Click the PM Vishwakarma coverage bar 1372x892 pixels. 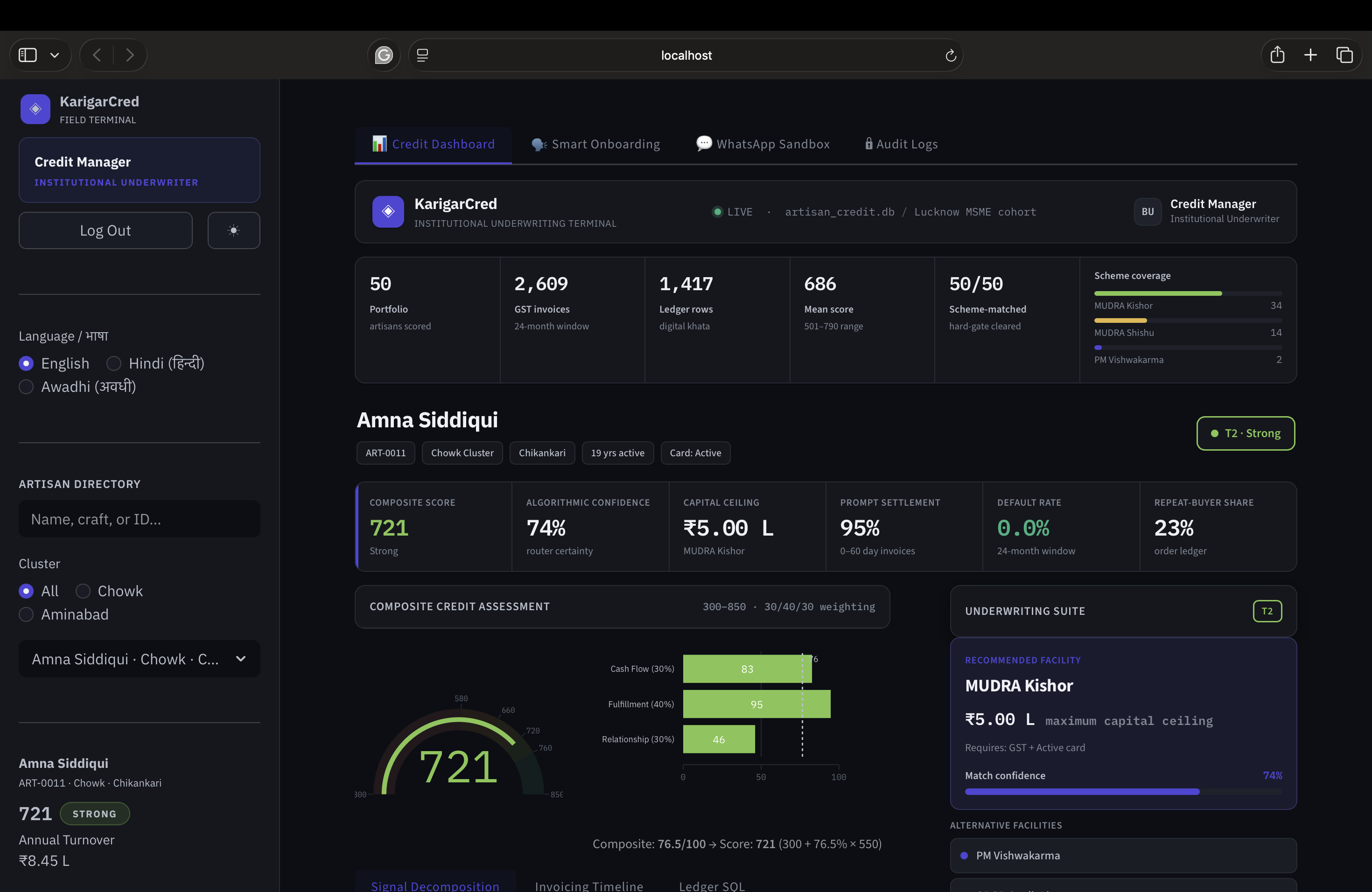click(x=1188, y=348)
